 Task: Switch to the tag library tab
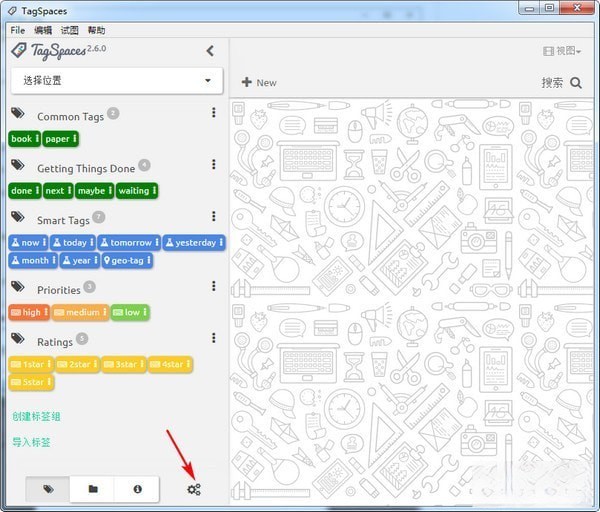pyautogui.click(x=48, y=489)
